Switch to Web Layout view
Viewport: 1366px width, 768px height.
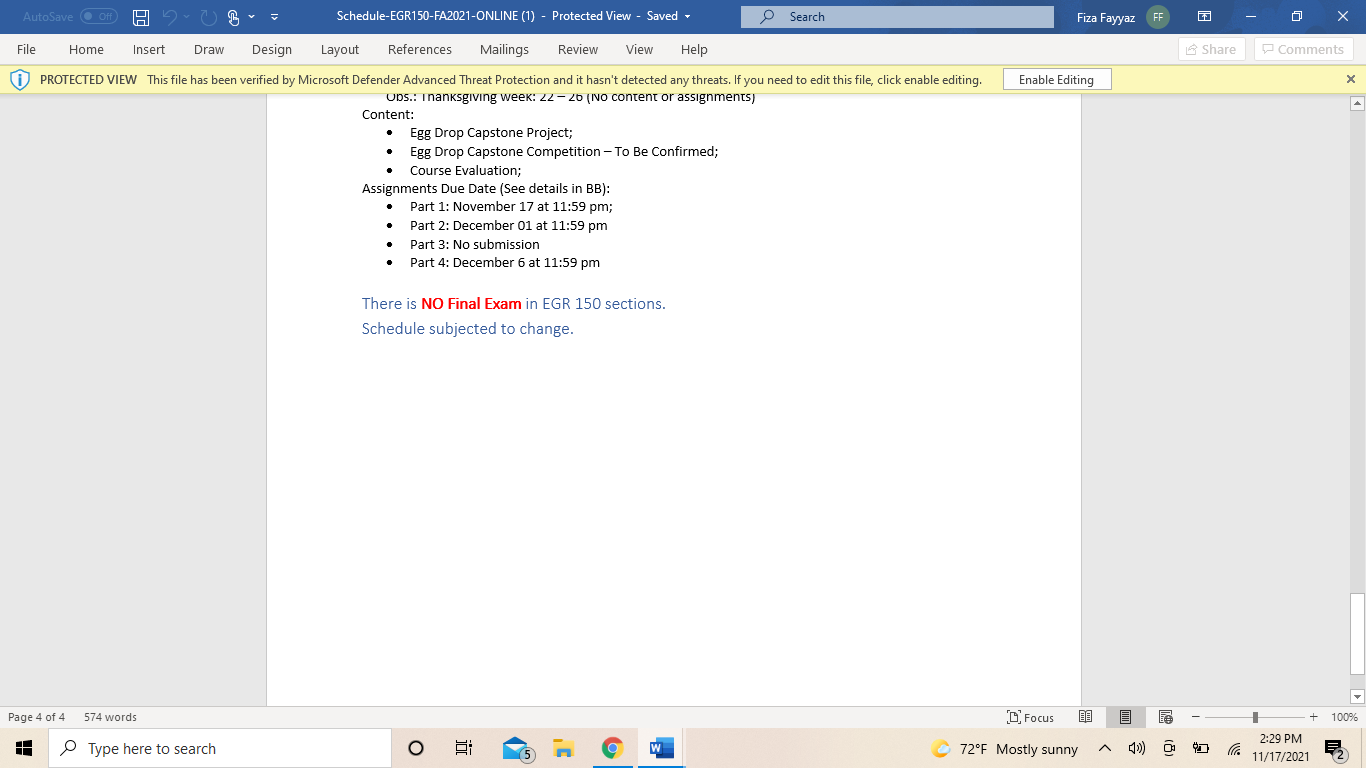1165,717
